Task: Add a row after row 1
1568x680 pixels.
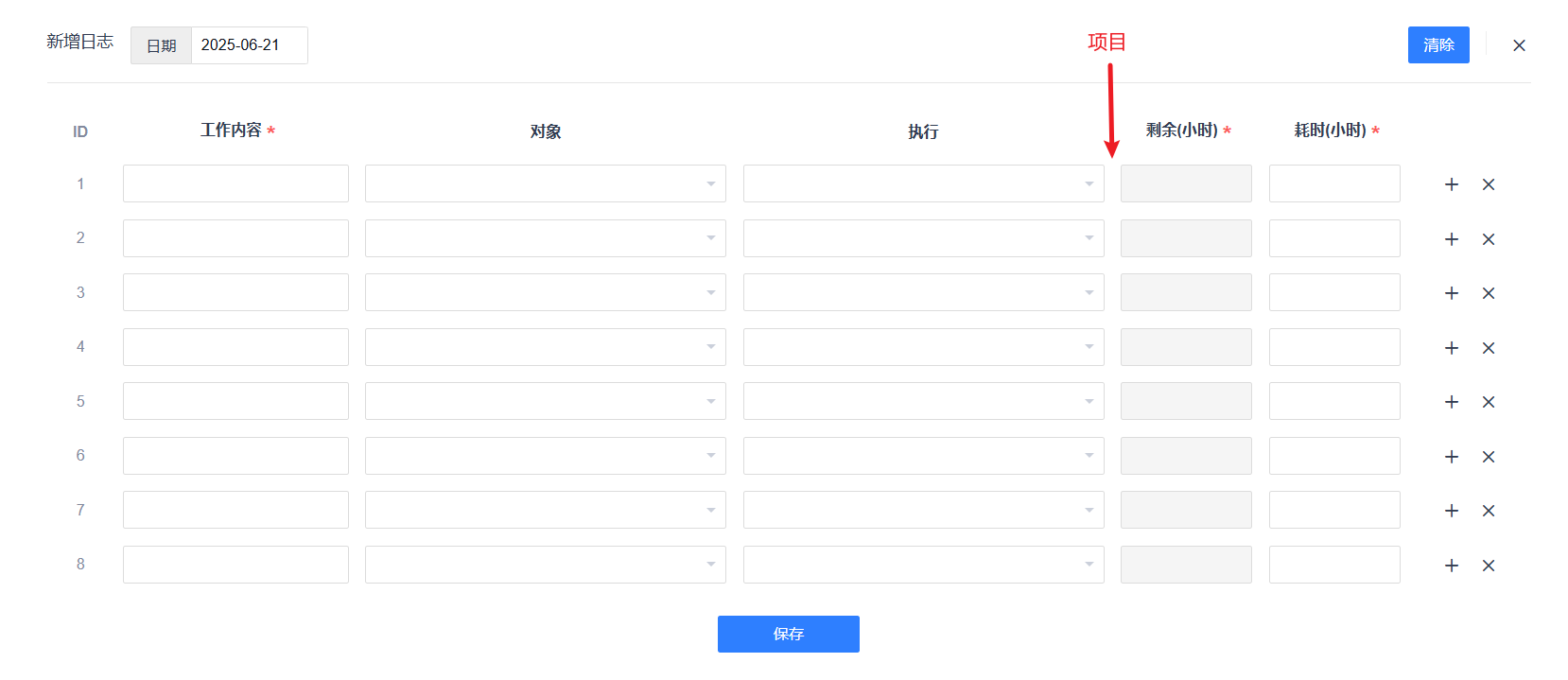Action: 1452,184
